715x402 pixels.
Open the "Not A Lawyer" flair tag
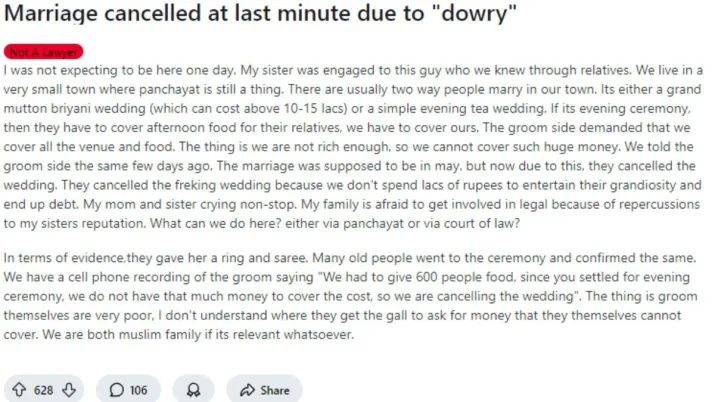pyautogui.click(x=42, y=52)
